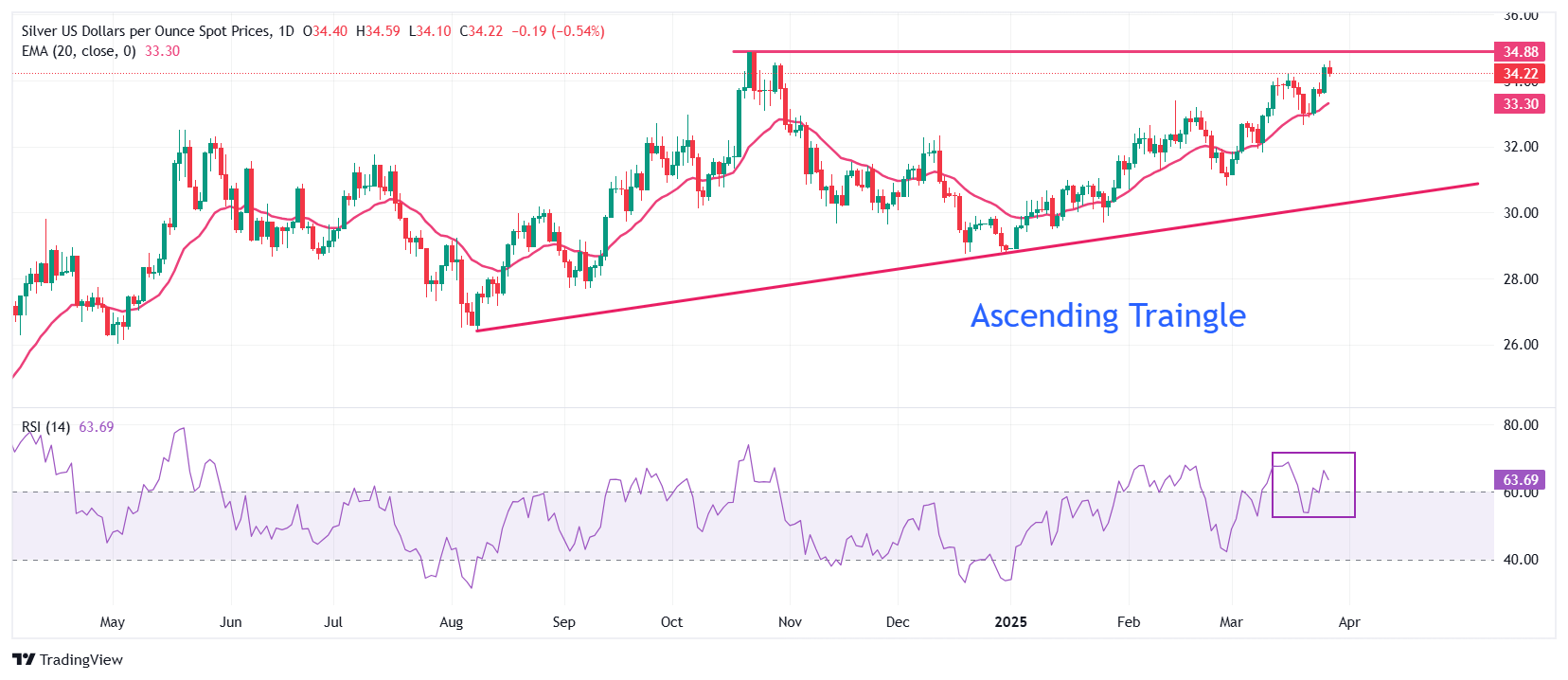The width and height of the screenshot is (1568, 680).
Task: Click the Apr label on time axis
Action: point(1349,622)
